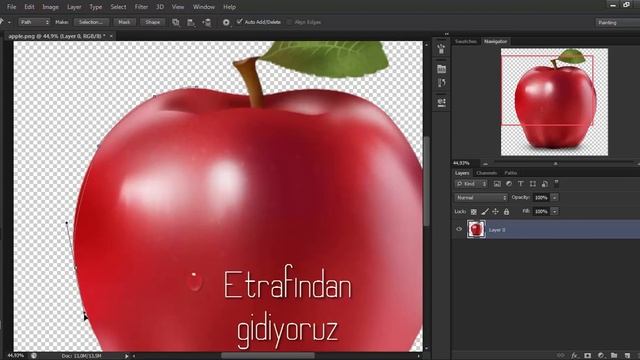This screenshot has width=640, height=360.
Task: Open the path alignment icon
Action: coord(191,22)
